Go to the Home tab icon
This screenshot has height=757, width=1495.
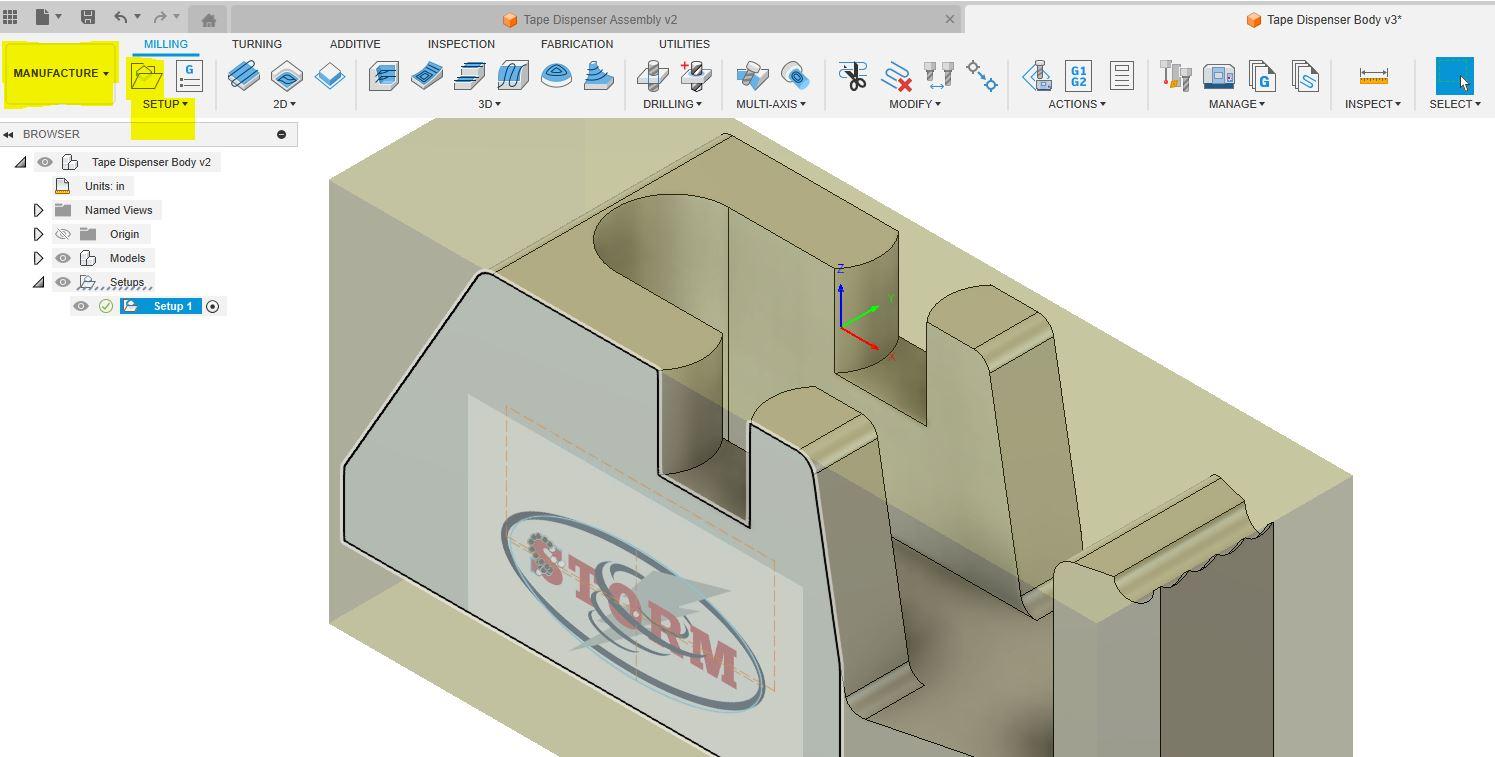pyautogui.click(x=208, y=20)
